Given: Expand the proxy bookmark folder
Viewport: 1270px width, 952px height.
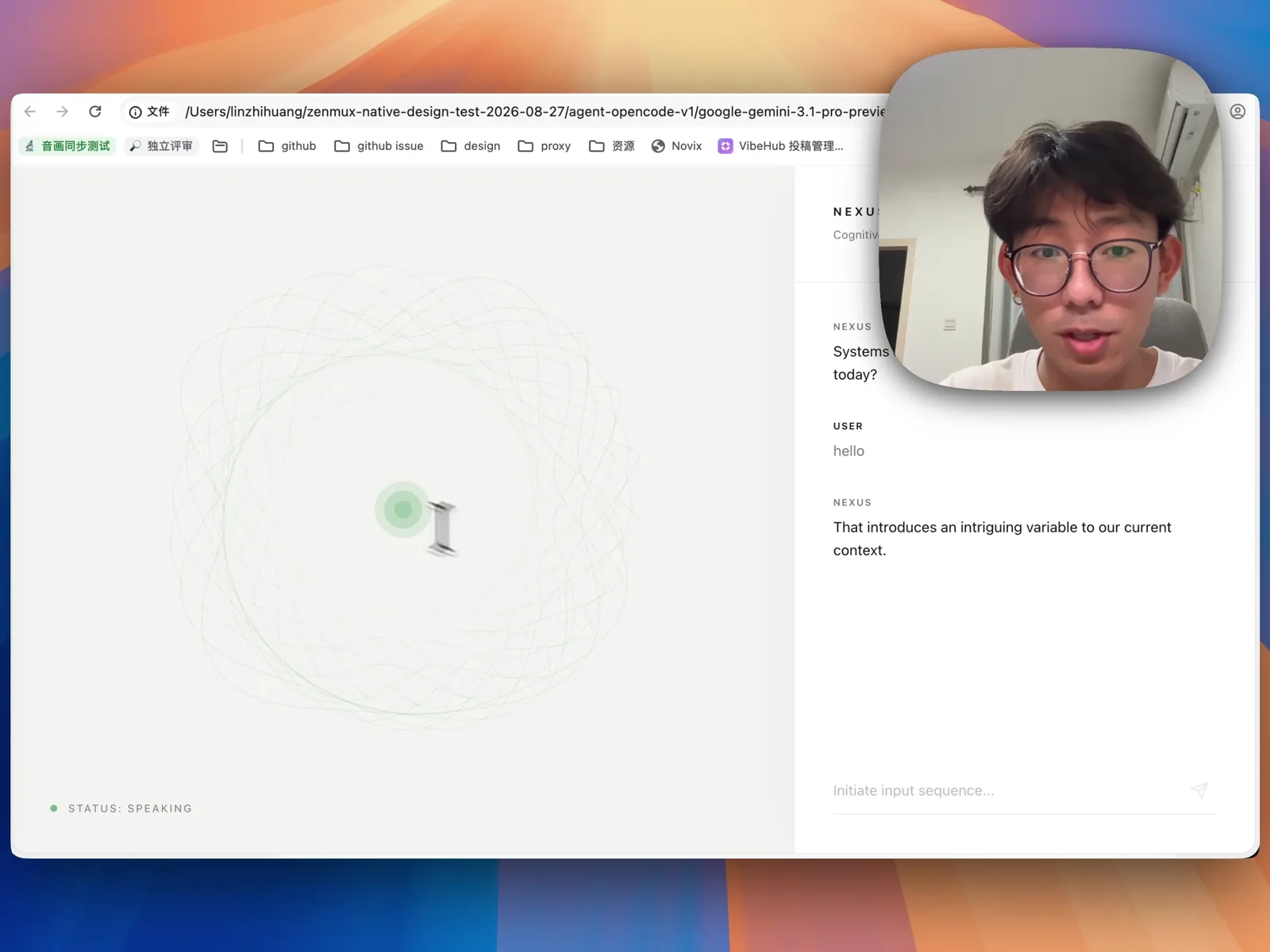Looking at the screenshot, I should pyautogui.click(x=545, y=146).
